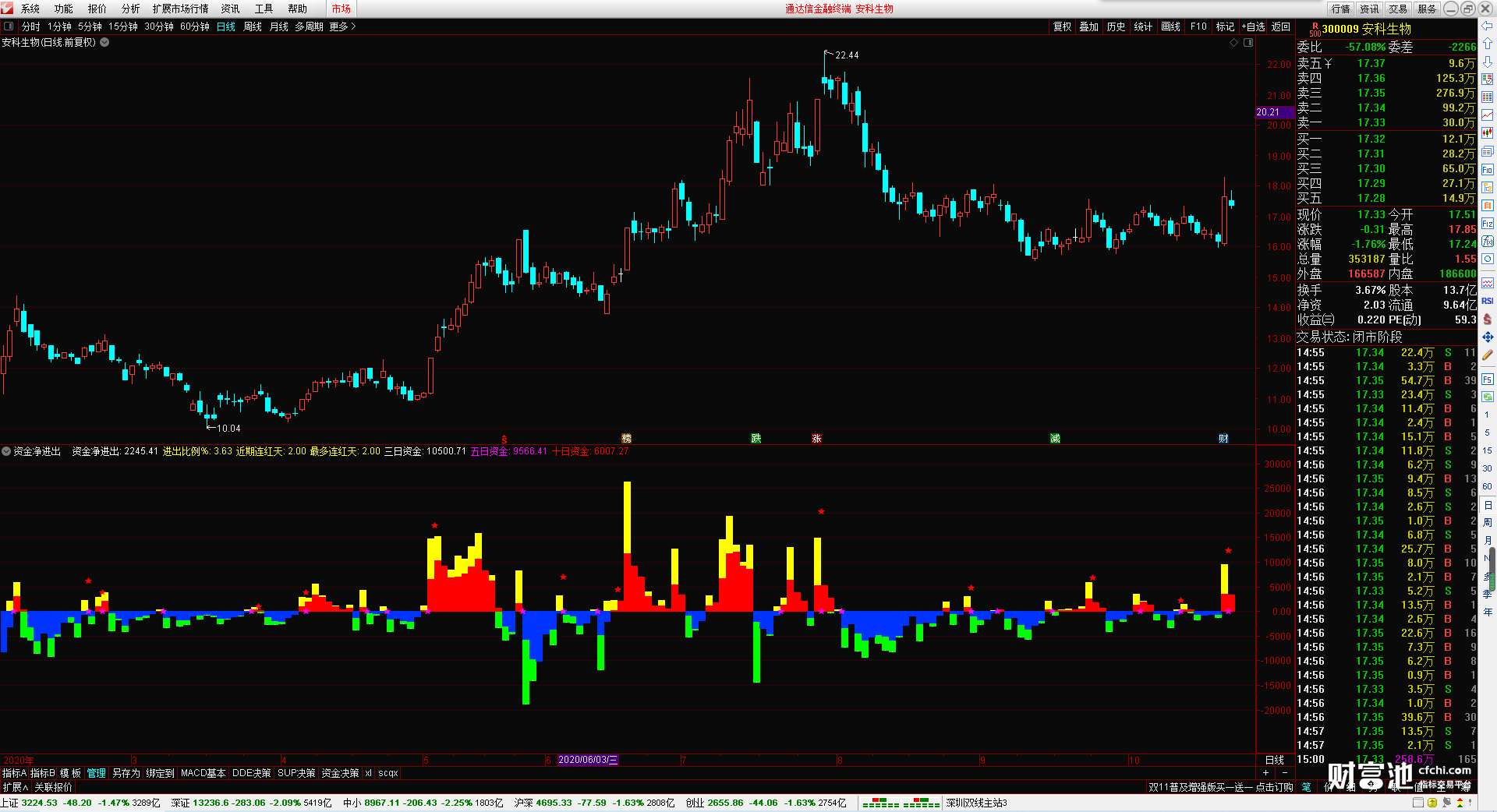
Task: Open the 系统 menu
Action: click(x=30, y=9)
